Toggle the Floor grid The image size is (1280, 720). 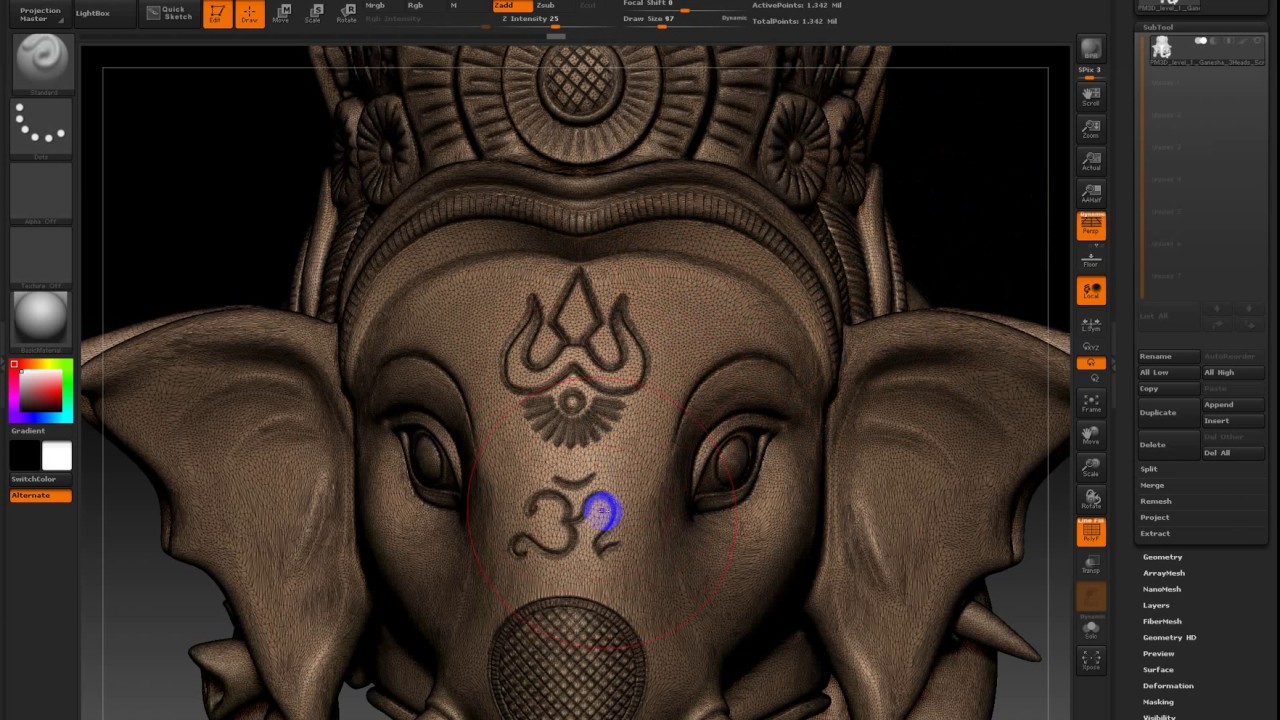pos(1091,260)
